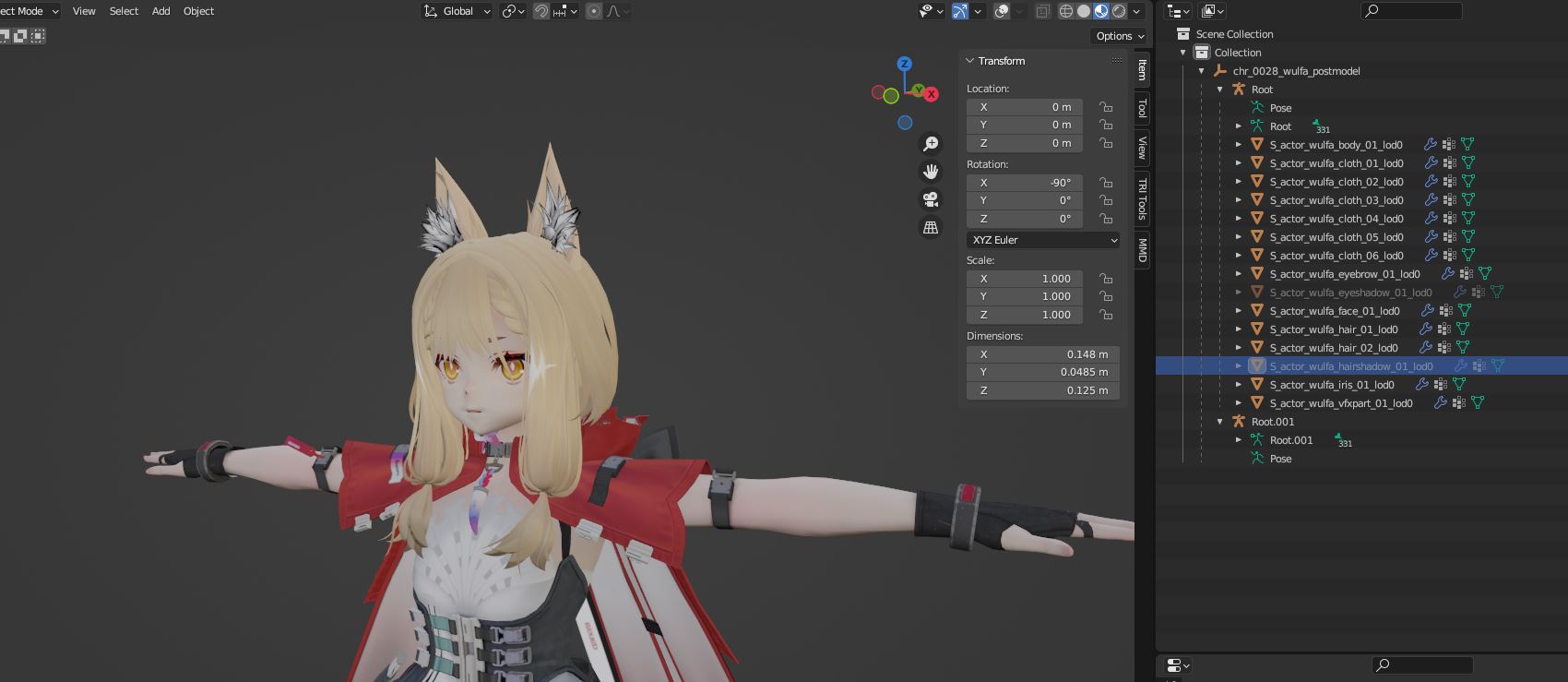The width and height of the screenshot is (1568, 682).
Task: Open the Global transform orientation dropdown
Action: [457, 11]
